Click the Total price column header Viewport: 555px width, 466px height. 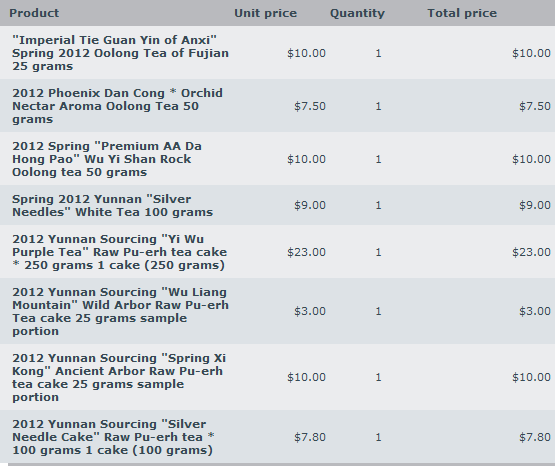[x=462, y=13]
